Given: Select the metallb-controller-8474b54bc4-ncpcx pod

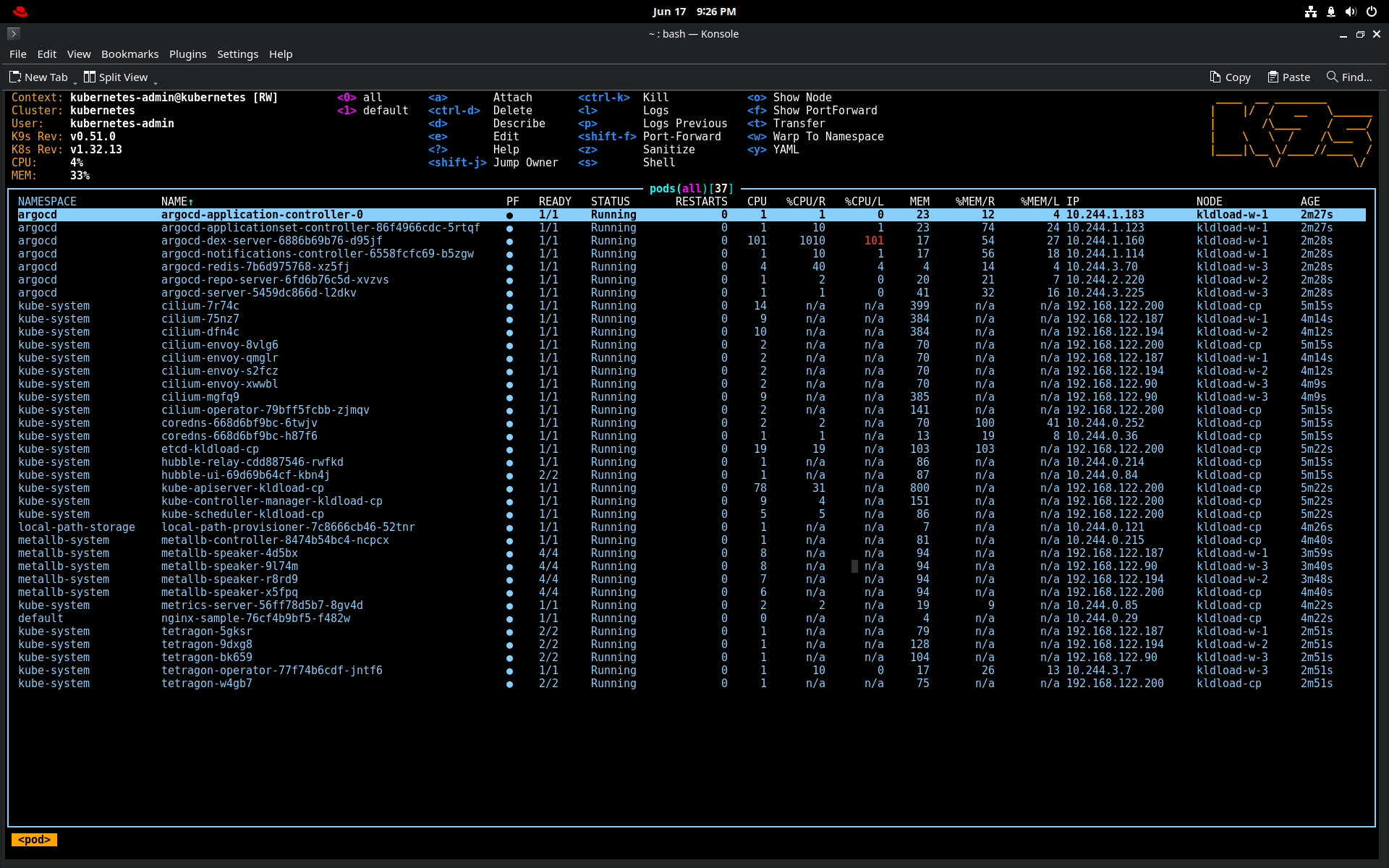Looking at the screenshot, I should coord(275,540).
